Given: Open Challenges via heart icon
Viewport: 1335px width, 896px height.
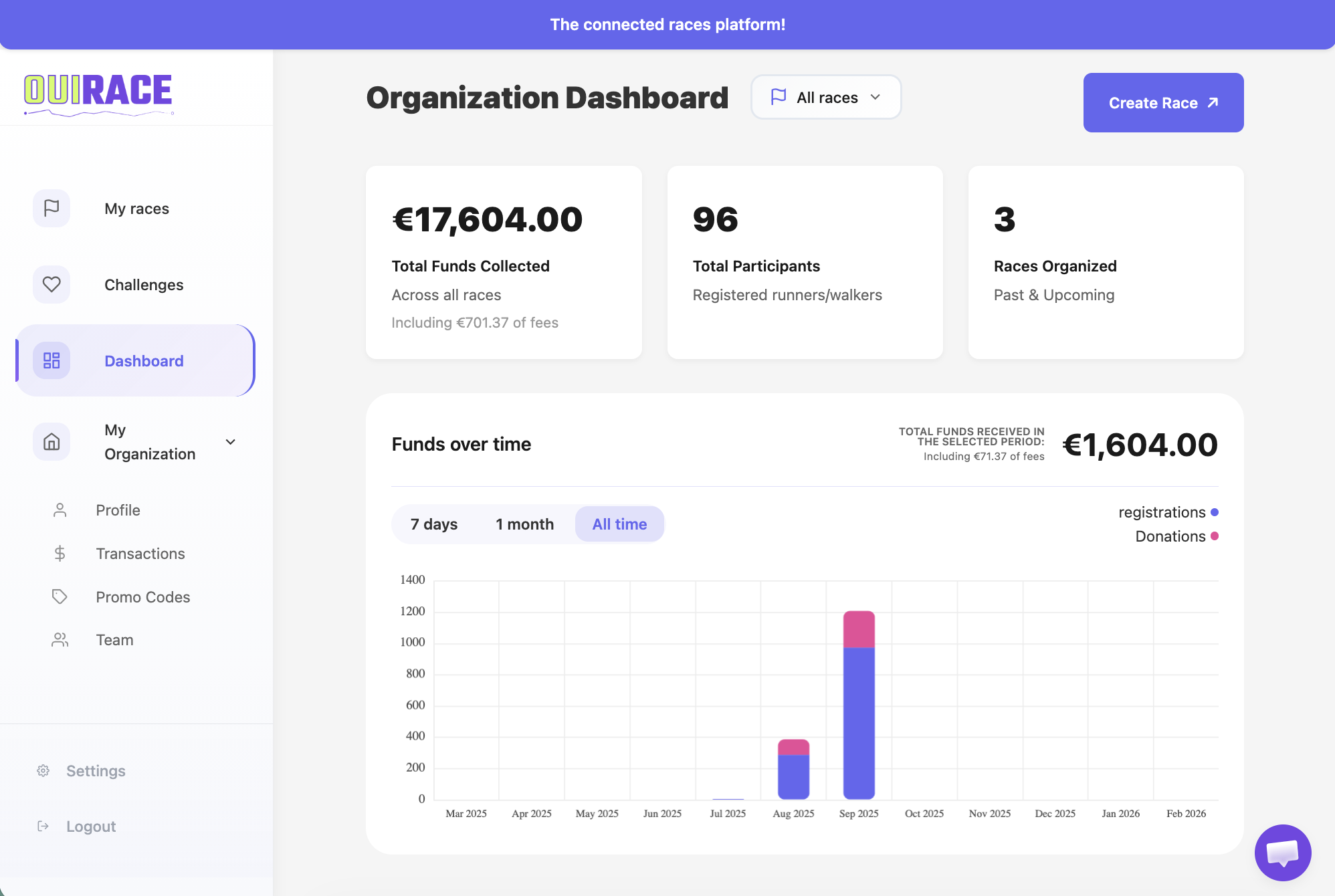Looking at the screenshot, I should pos(52,284).
